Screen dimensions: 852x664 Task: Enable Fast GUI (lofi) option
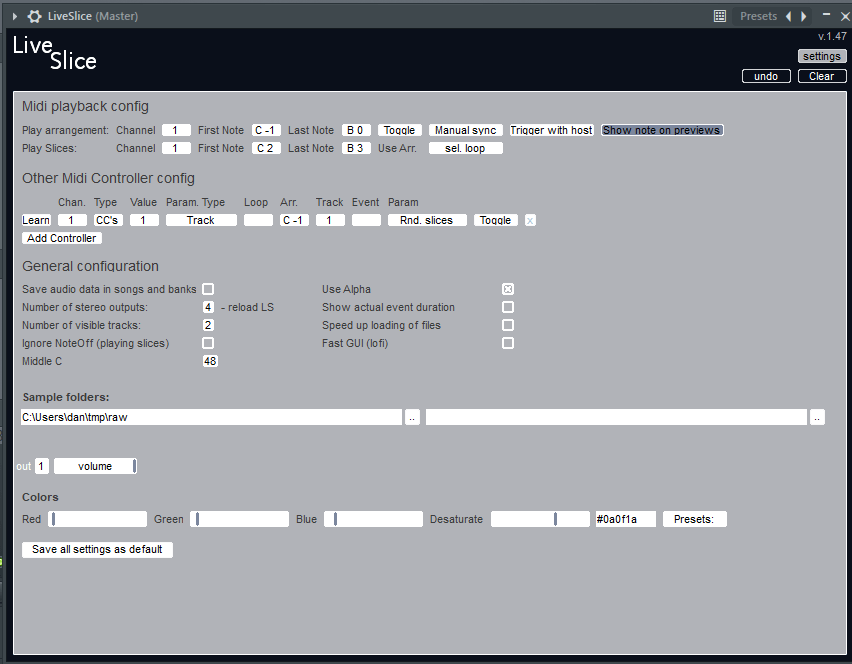click(508, 343)
